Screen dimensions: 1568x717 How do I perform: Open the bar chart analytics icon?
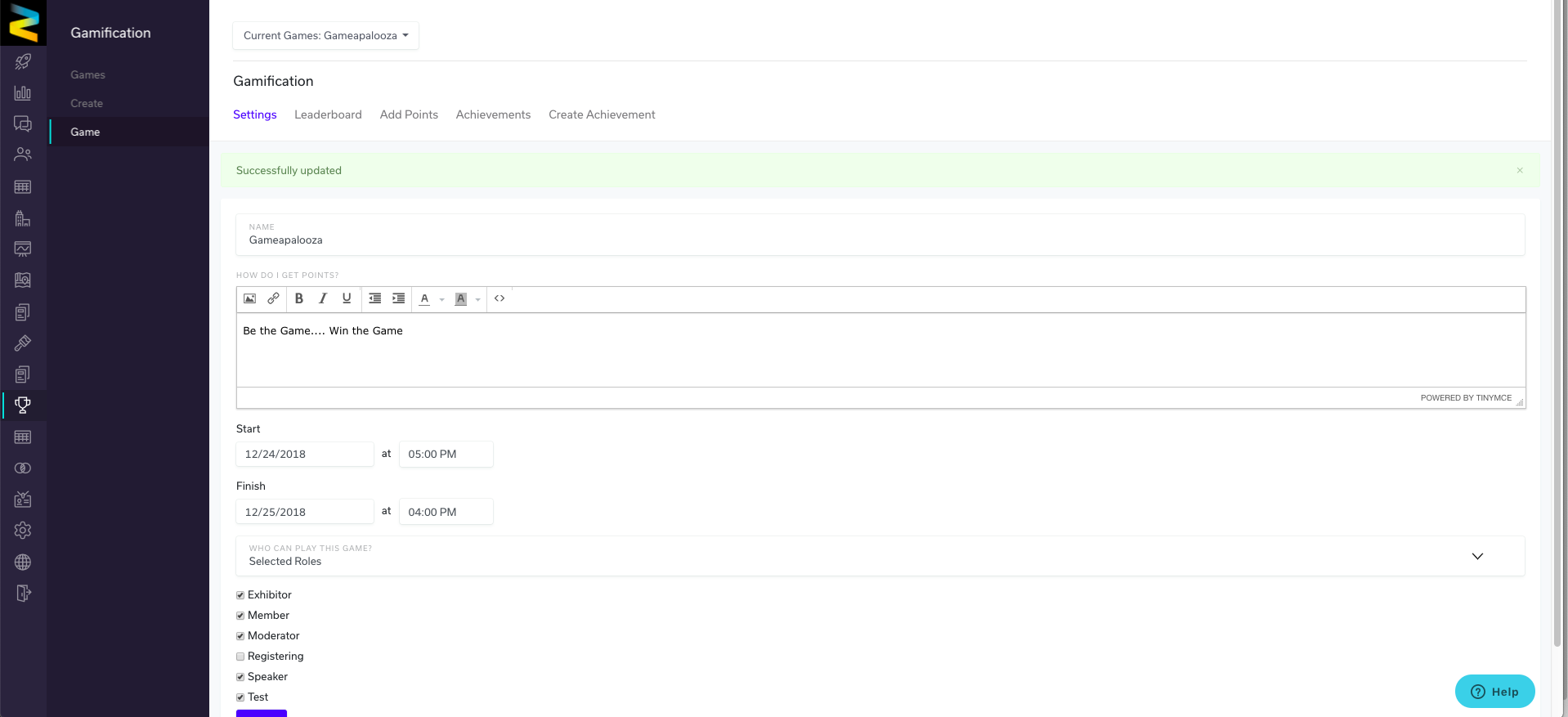point(23,92)
